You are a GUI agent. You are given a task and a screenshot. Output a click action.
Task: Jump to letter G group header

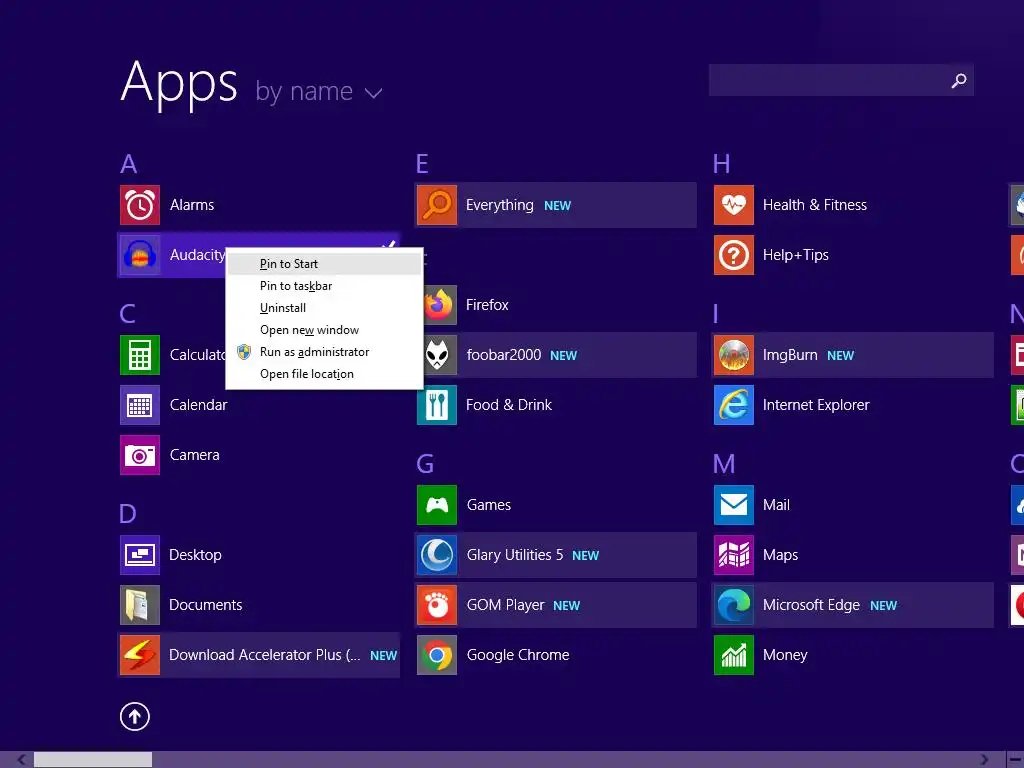(425, 464)
